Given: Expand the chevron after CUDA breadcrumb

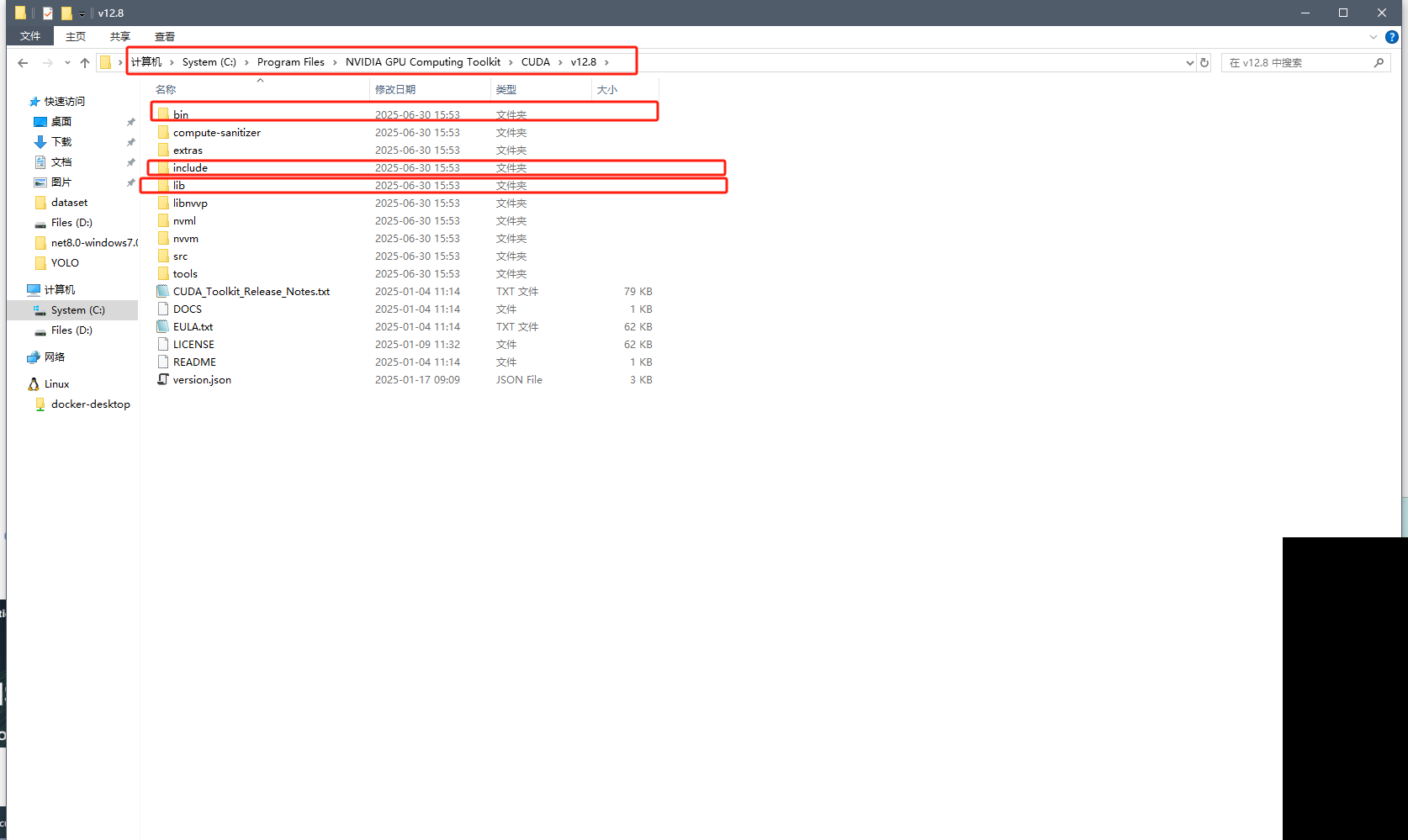Looking at the screenshot, I should point(560,62).
